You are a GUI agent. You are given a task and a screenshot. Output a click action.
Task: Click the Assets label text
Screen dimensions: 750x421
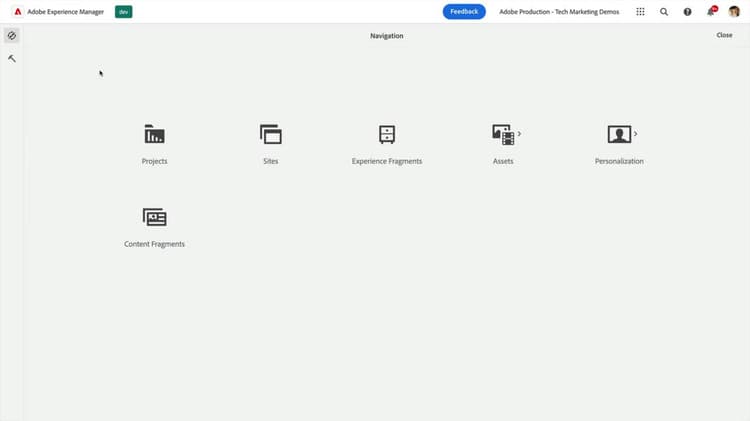coord(503,161)
